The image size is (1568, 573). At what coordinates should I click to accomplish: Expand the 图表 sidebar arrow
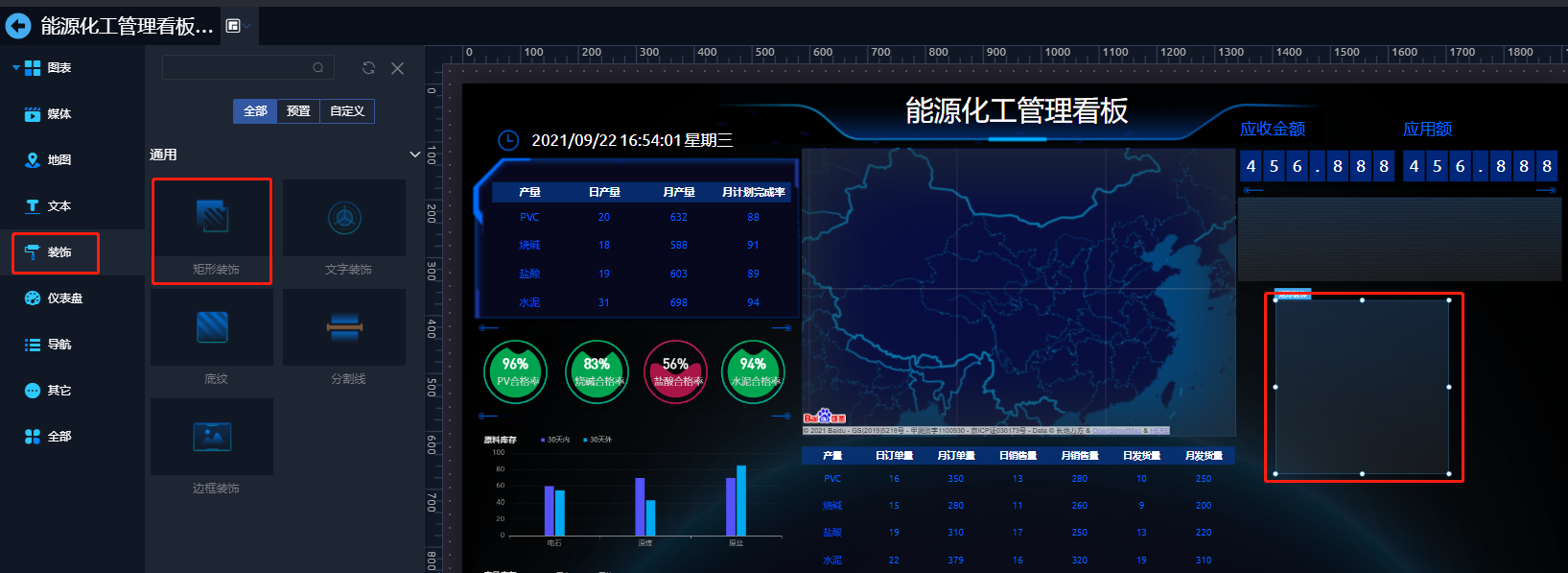tap(15, 68)
